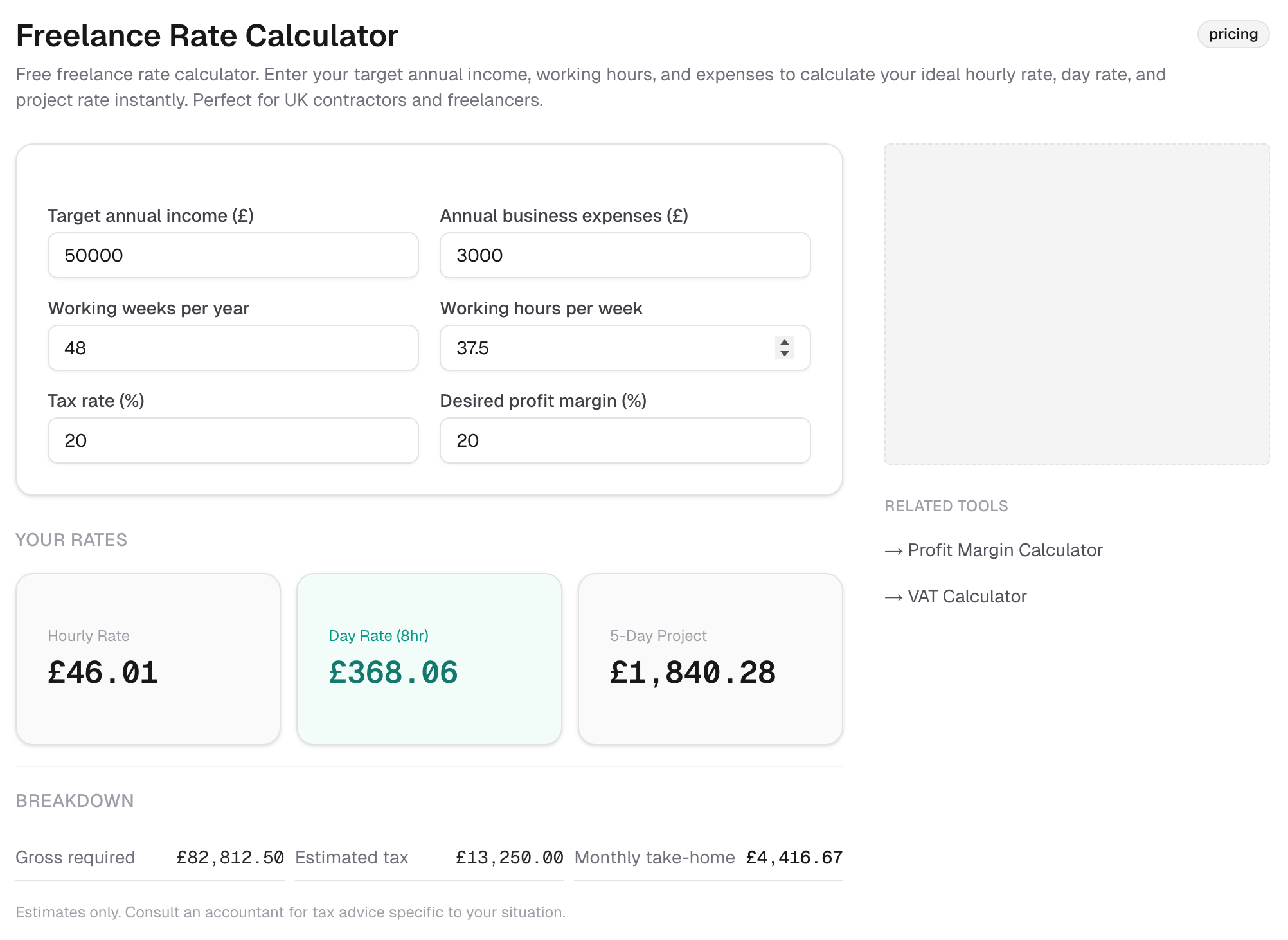Open the VAT Calculator link

tap(967, 597)
